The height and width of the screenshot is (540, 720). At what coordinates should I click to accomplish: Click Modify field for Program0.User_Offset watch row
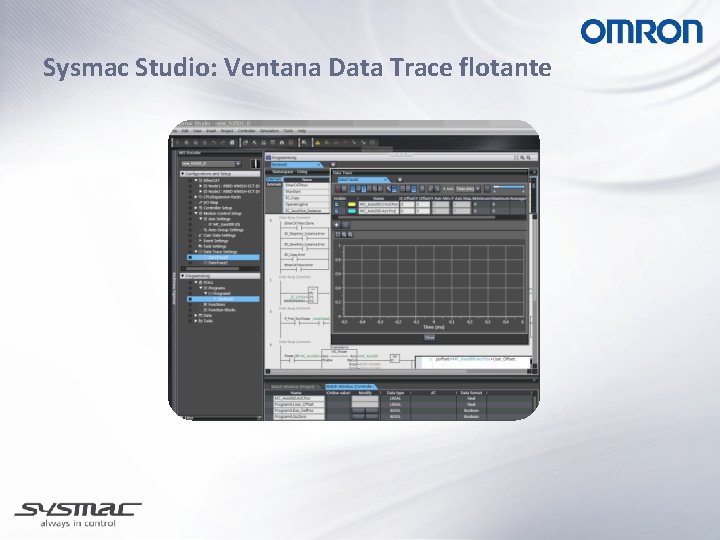point(365,405)
